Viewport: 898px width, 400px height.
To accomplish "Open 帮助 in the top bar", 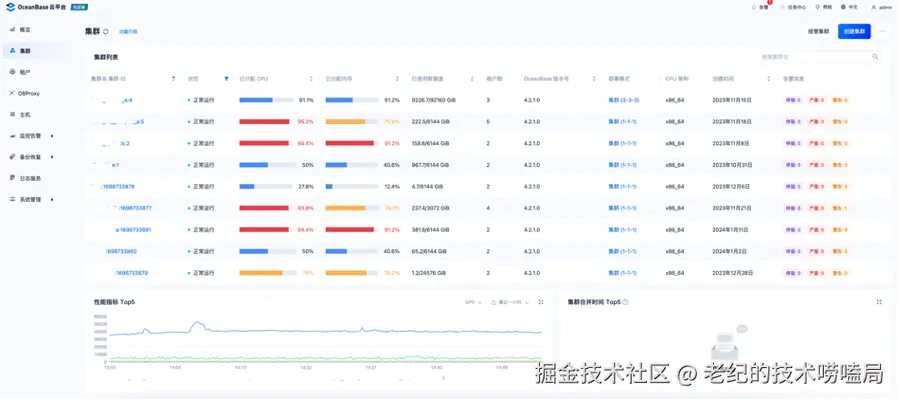I will pyautogui.click(x=823, y=7).
